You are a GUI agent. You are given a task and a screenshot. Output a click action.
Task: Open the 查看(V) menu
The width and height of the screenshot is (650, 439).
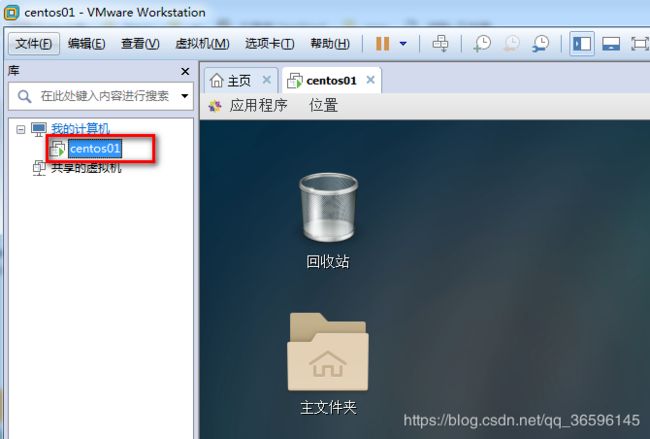coord(140,44)
